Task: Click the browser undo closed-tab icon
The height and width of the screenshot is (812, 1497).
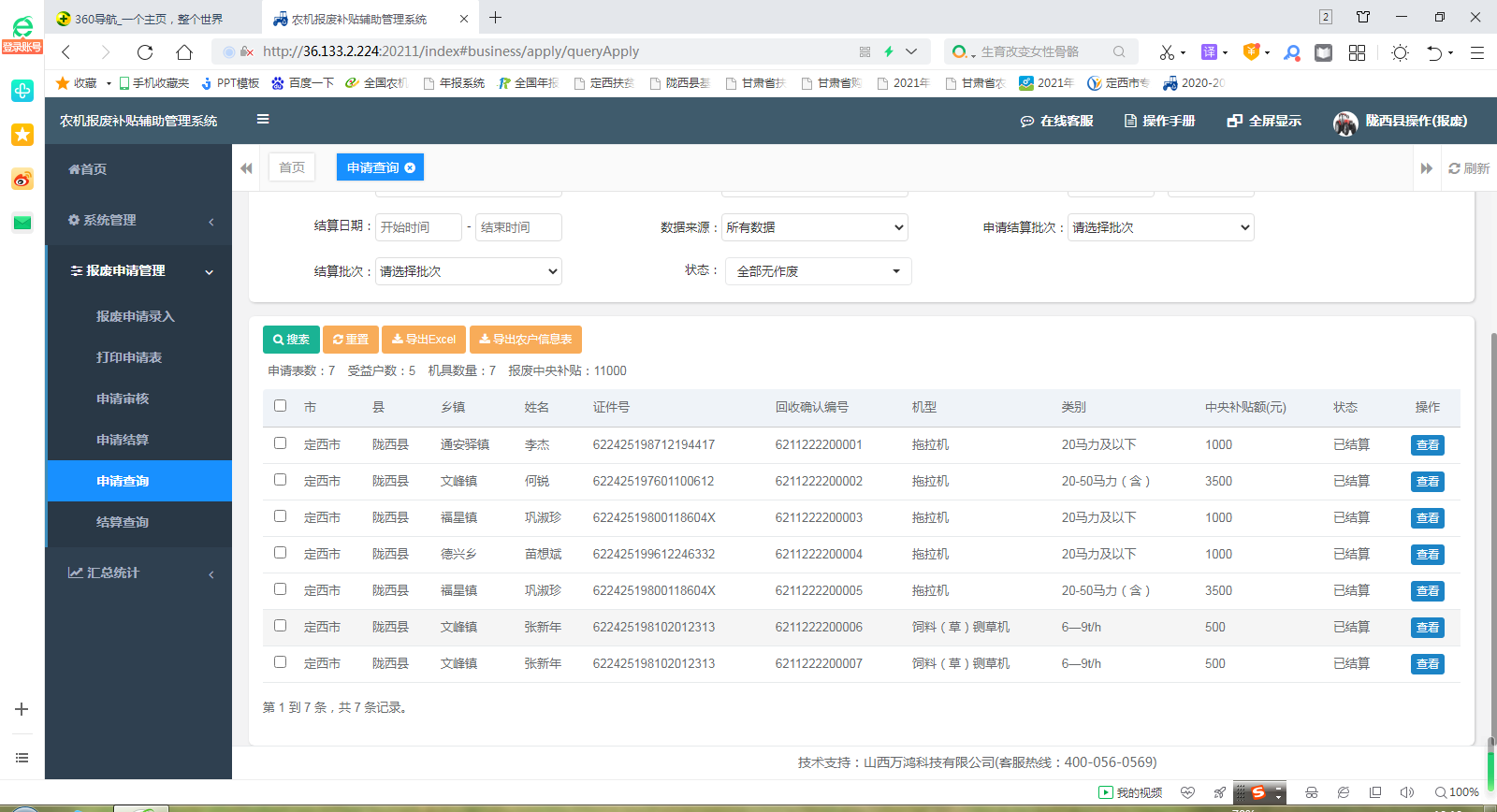Action: (1433, 52)
